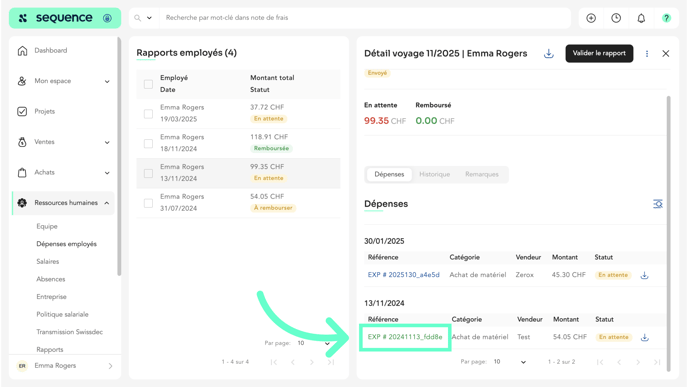Image resolution: width=688 pixels, height=387 pixels.
Task: Switch to the Remarques tab
Action: (482, 175)
